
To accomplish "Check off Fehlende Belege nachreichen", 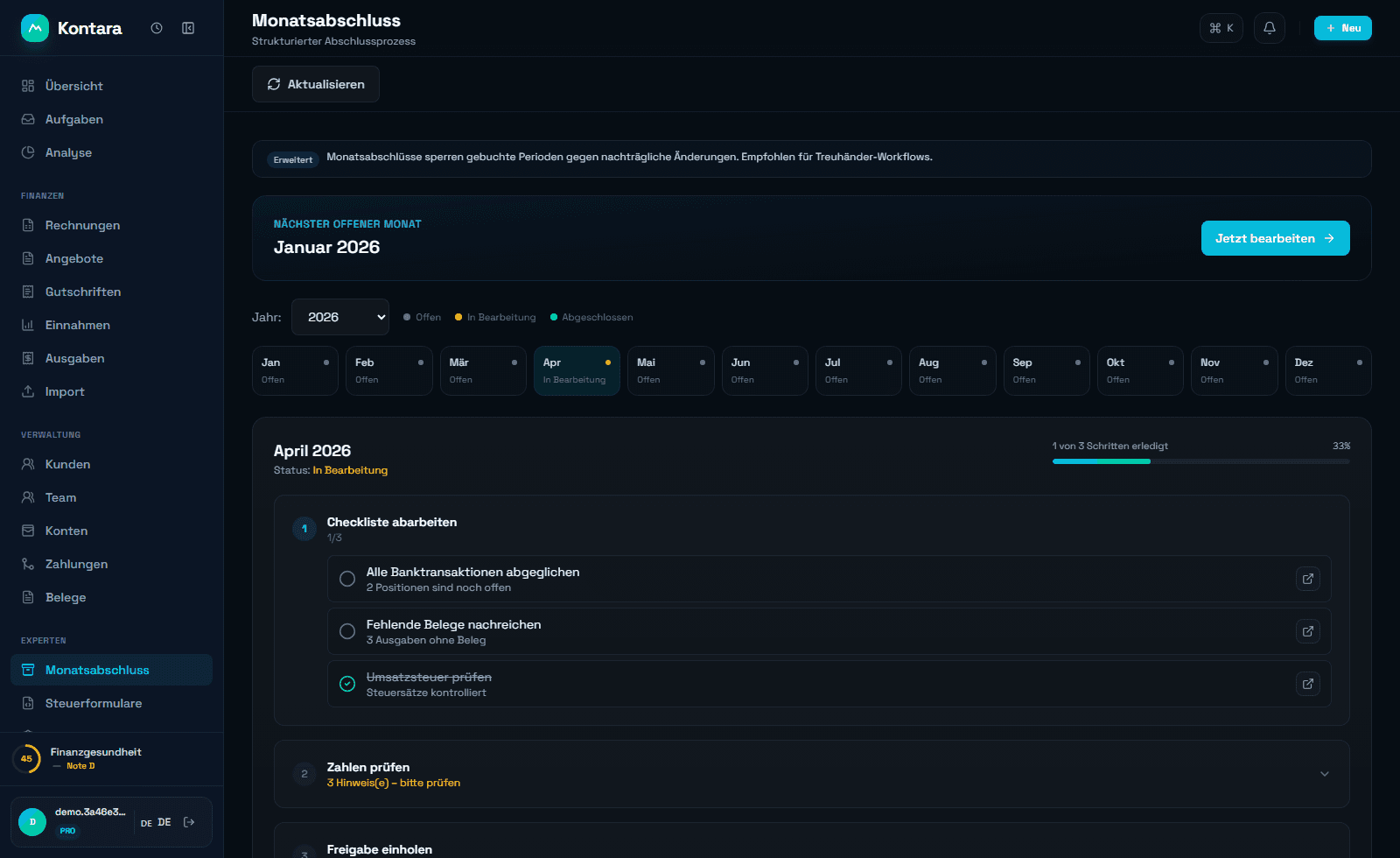I will click(x=347, y=631).
